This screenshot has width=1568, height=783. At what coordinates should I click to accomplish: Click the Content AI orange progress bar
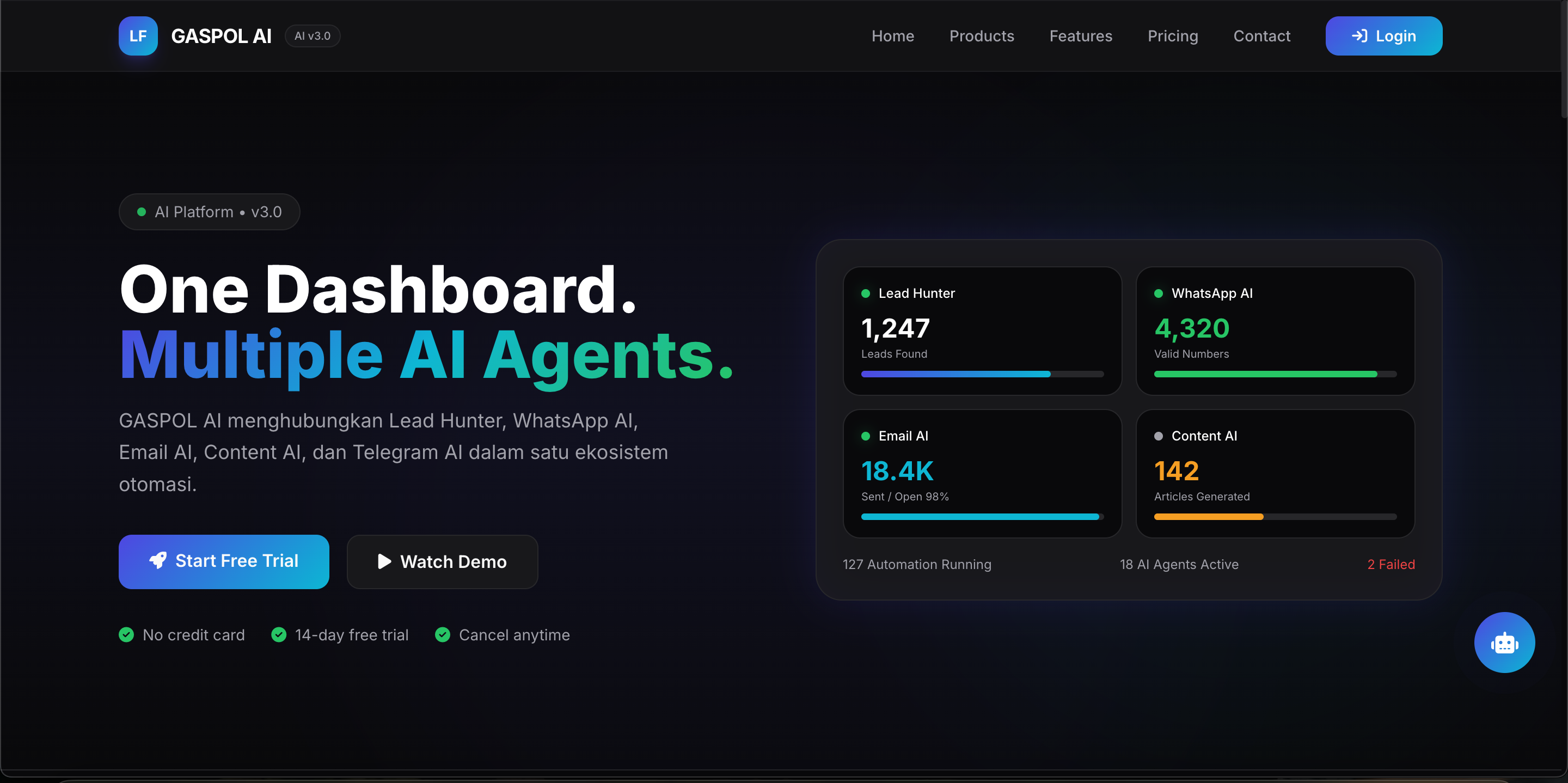1275,516
